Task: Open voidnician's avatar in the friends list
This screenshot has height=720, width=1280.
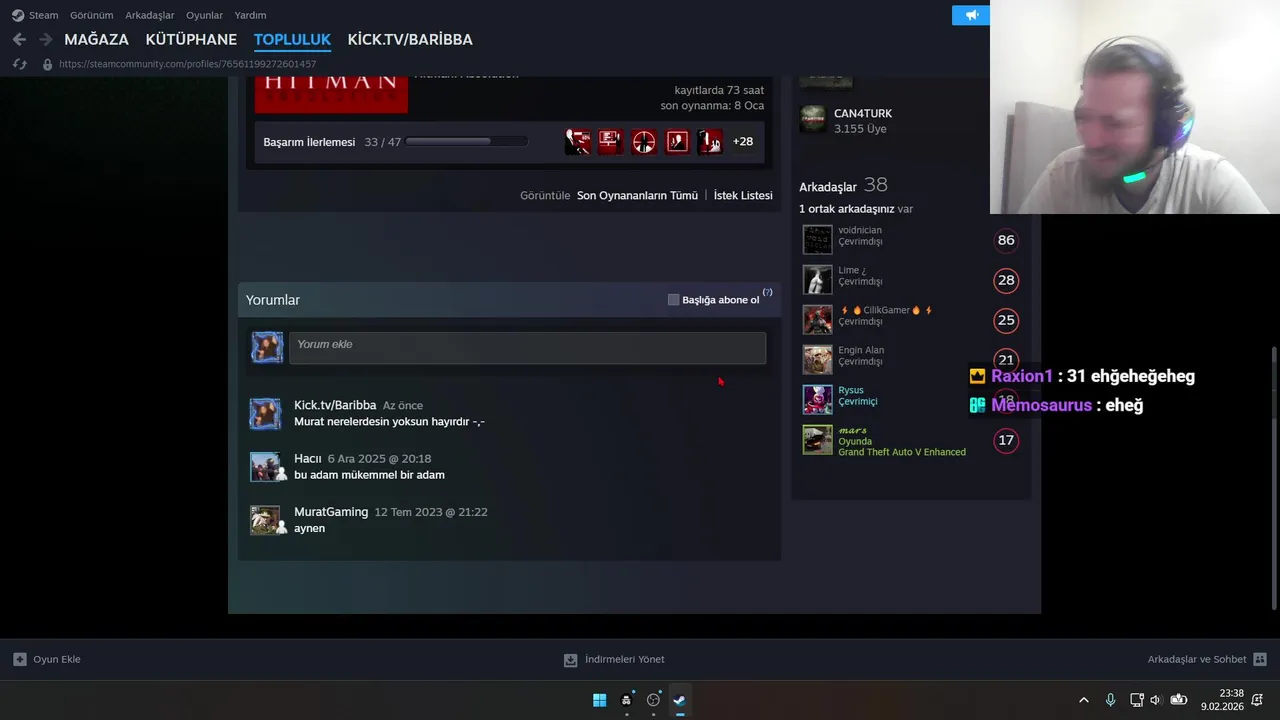Action: click(817, 240)
